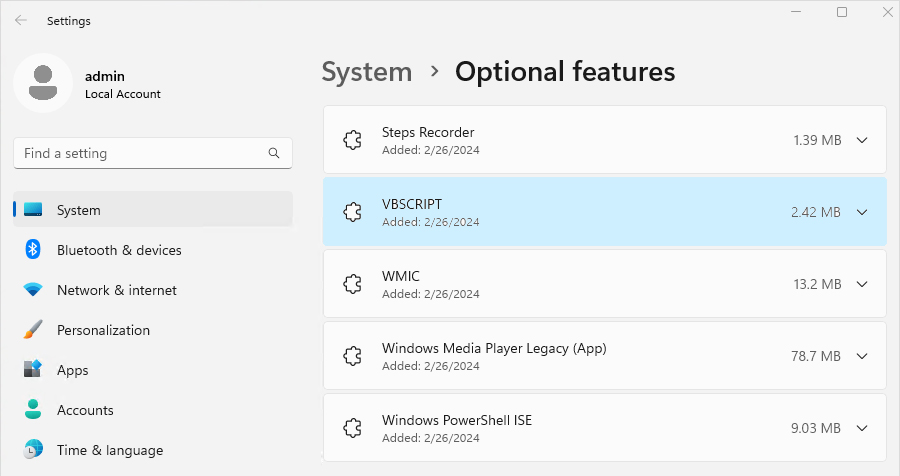Click Local Account text under admin
The height and width of the screenshot is (476, 900).
[x=123, y=94]
